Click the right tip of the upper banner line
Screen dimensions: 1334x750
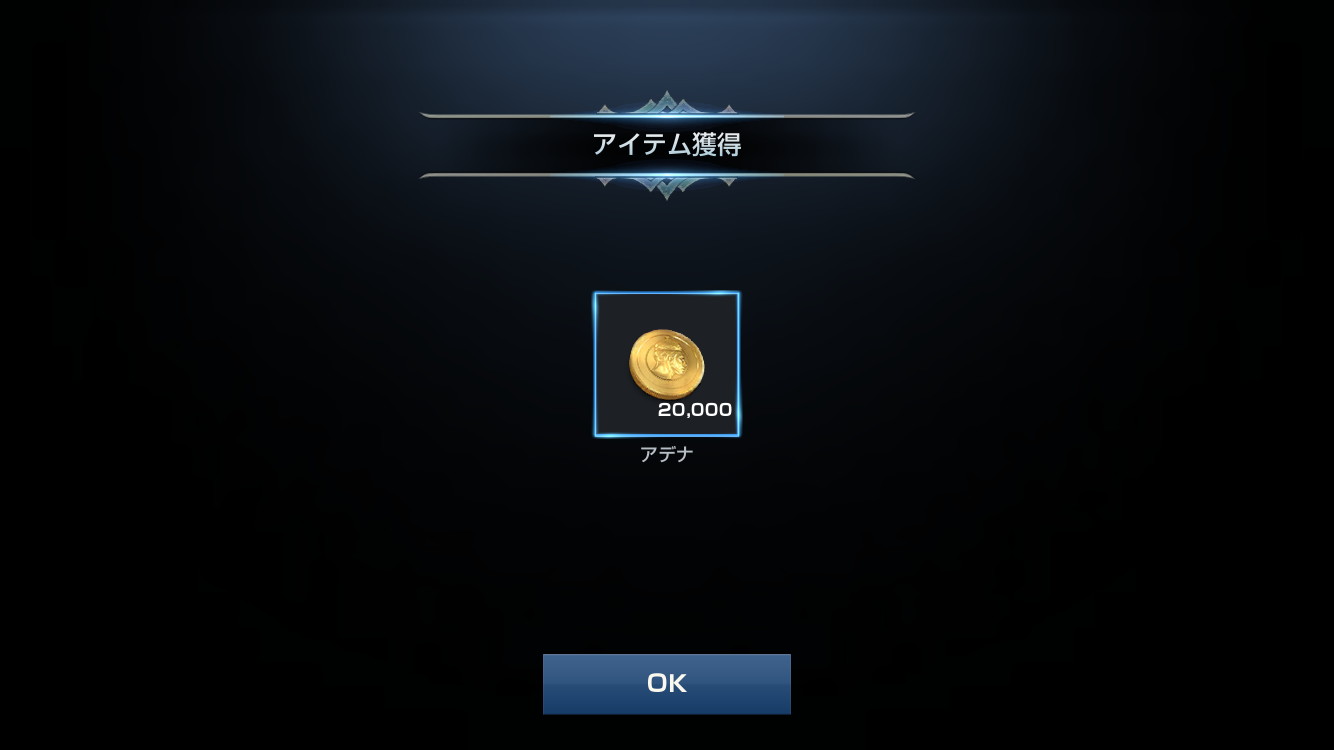tap(909, 115)
